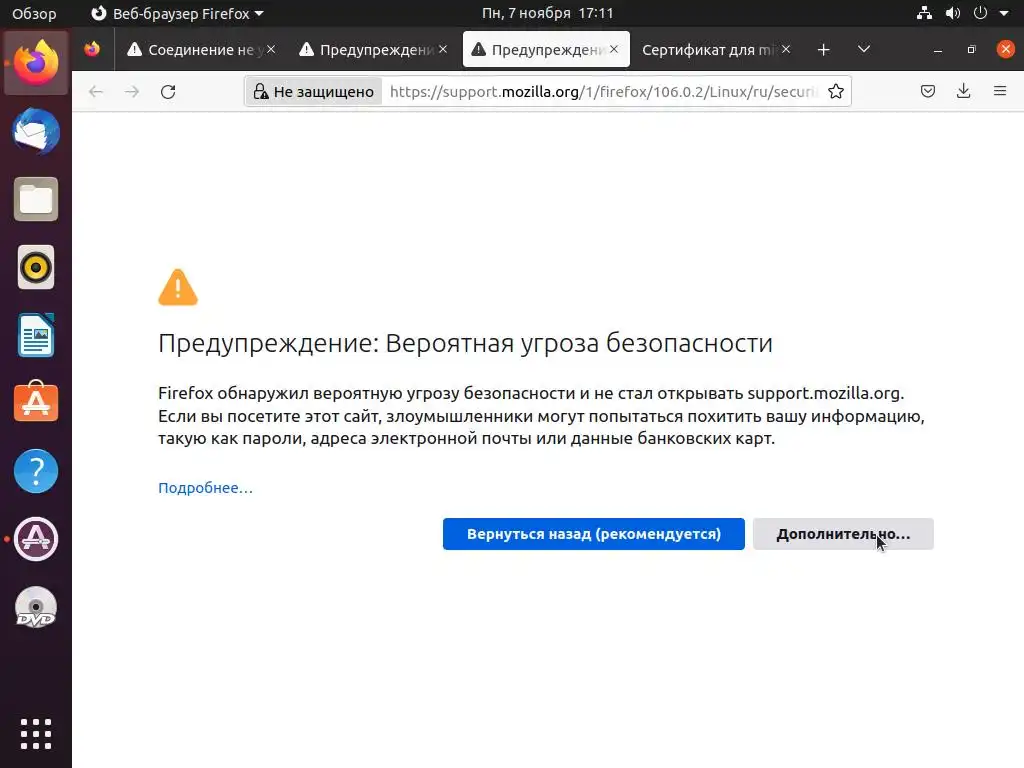Show all applications grid
This screenshot has width=1024, height=768.
(x=36, y=733)
